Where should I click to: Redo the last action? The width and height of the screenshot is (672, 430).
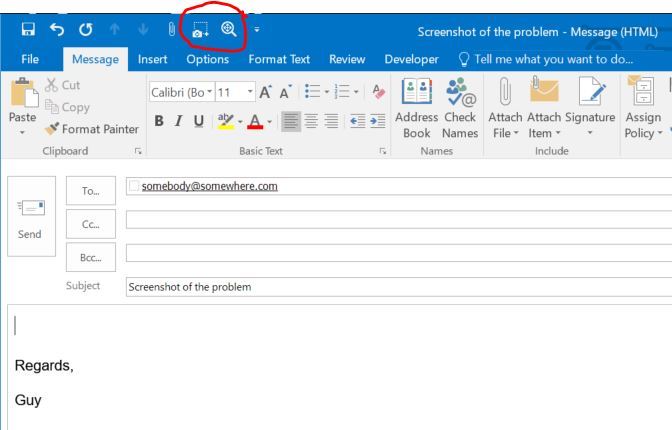86,30
